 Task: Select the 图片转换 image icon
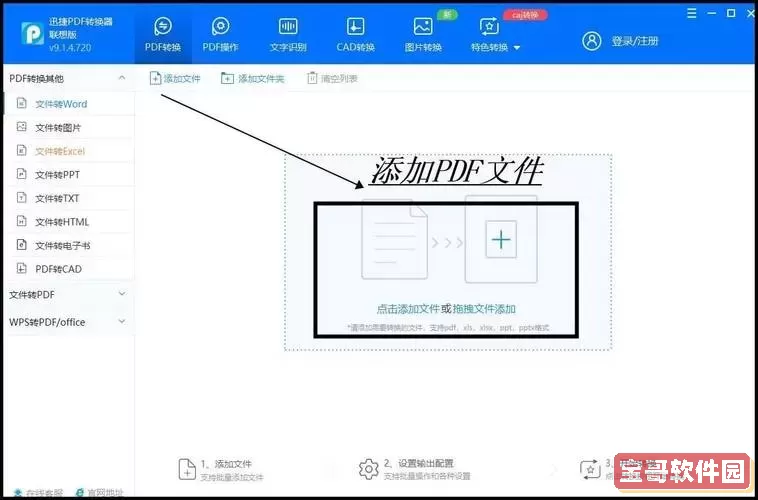coord(423,27)
